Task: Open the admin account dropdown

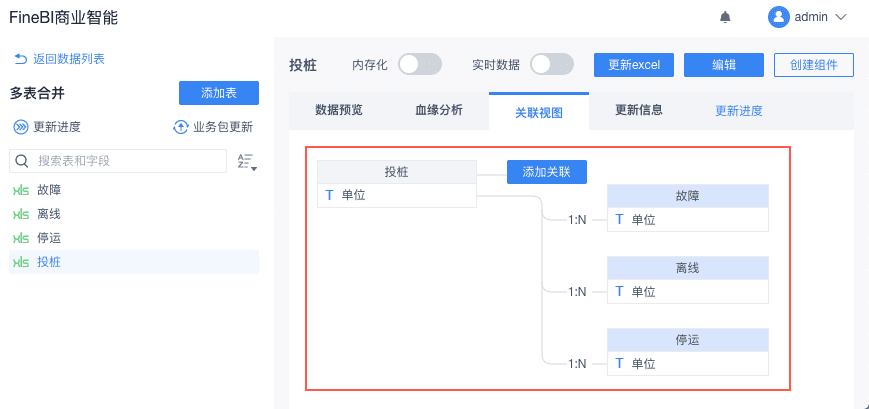Action: (x=840, y=17)
